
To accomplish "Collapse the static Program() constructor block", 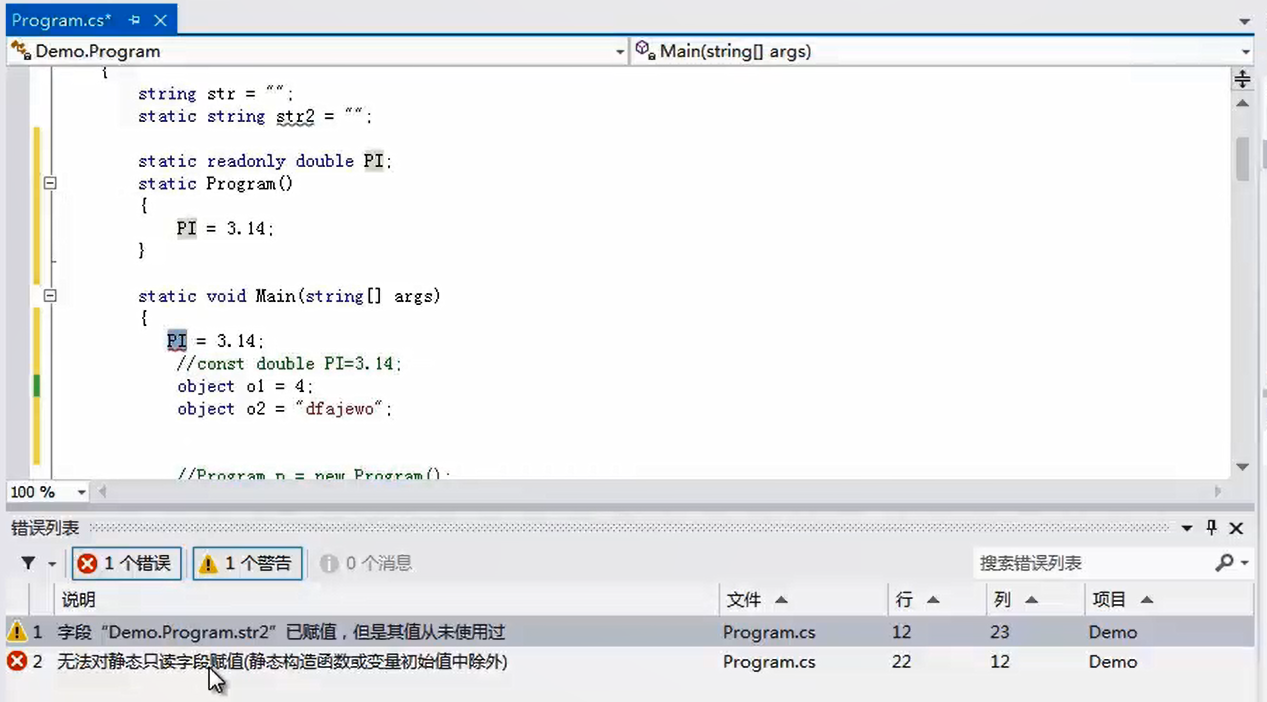I will pyautogui.click(x=50, y=184).
